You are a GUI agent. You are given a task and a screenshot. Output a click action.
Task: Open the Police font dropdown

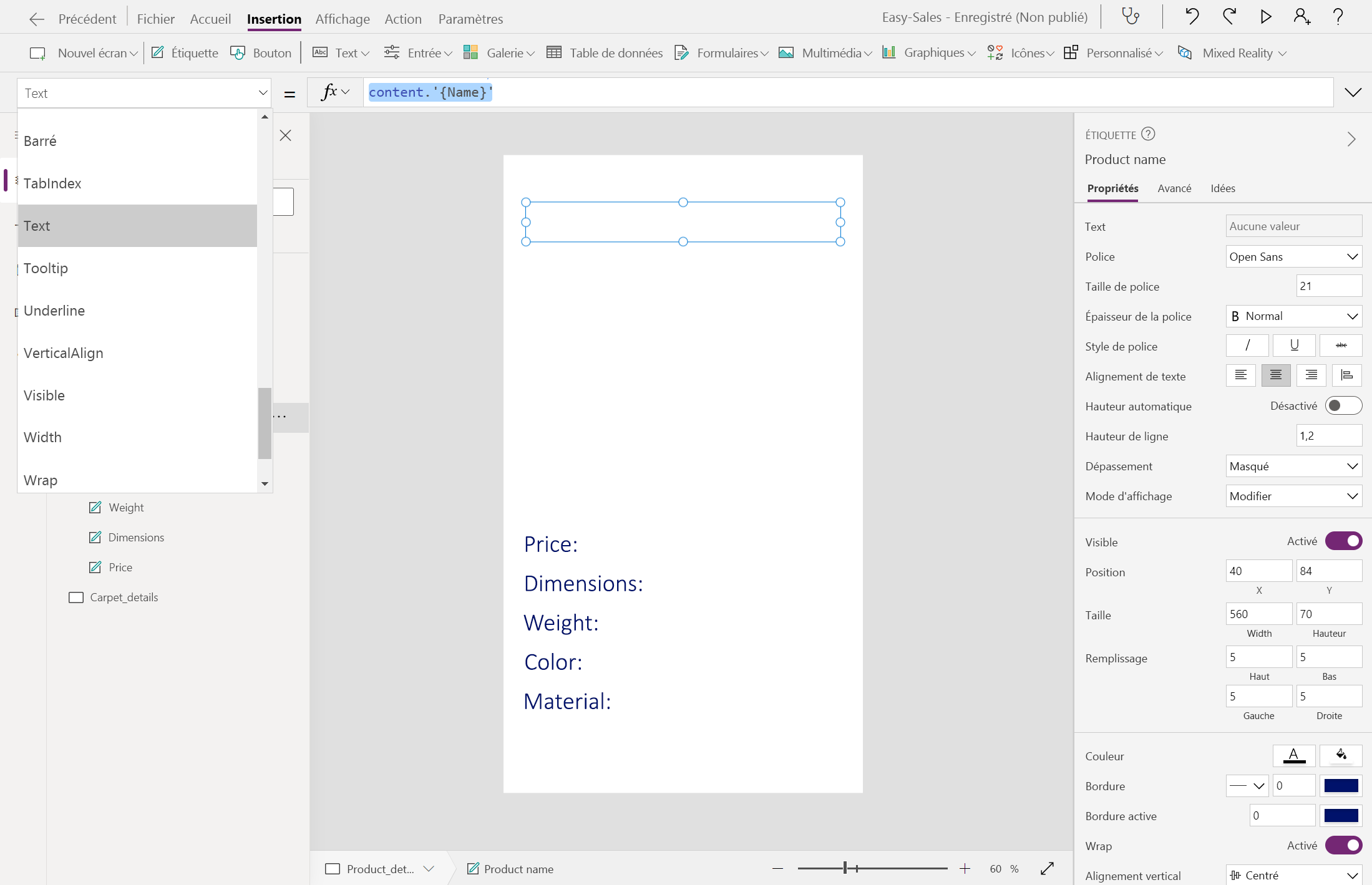(x=1293, y=256)
